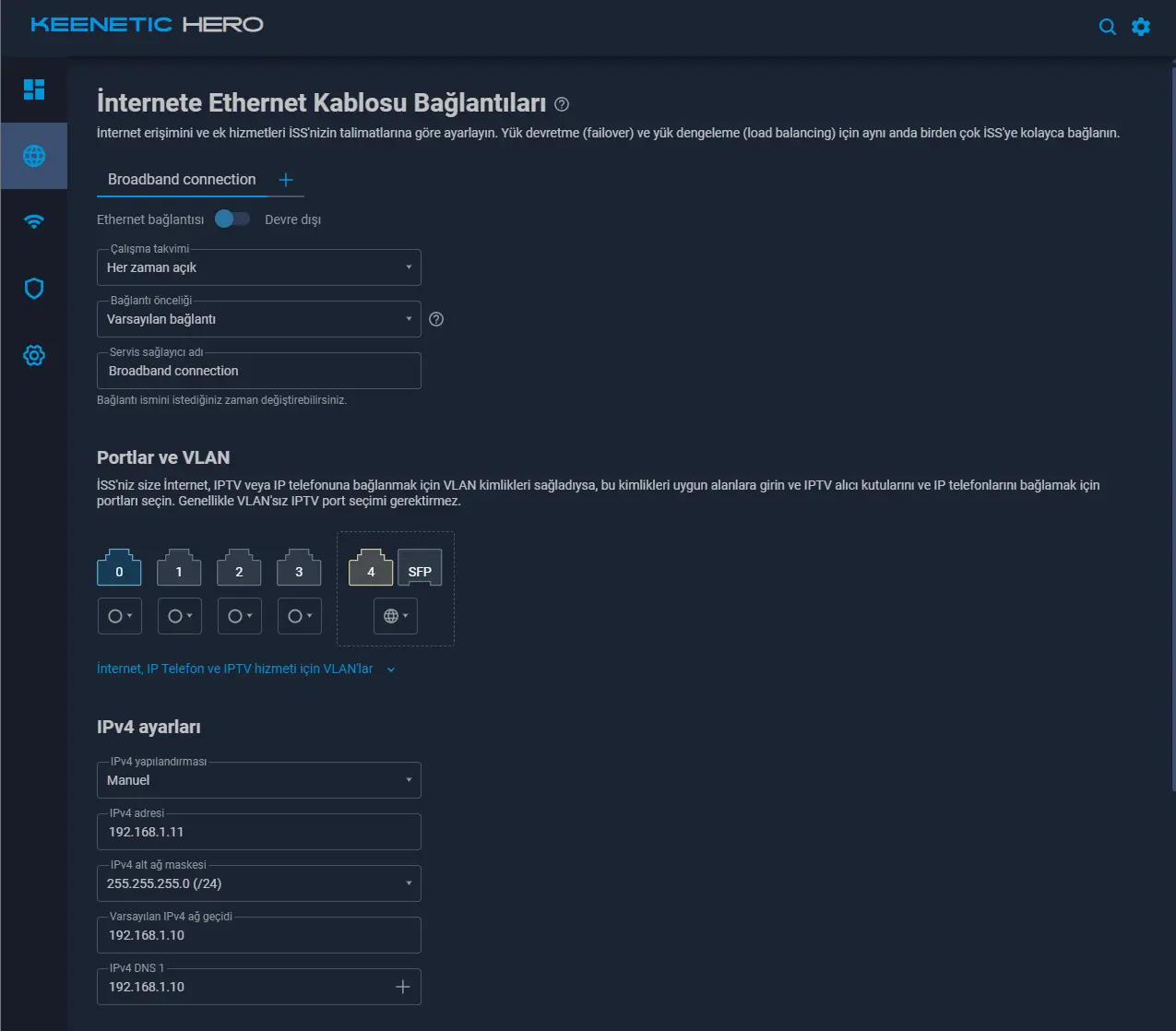Screen dimensions: 1176x1031
Task: Toggle the Ethernet bağlantısı switch
Action: [x=232, y=219]
